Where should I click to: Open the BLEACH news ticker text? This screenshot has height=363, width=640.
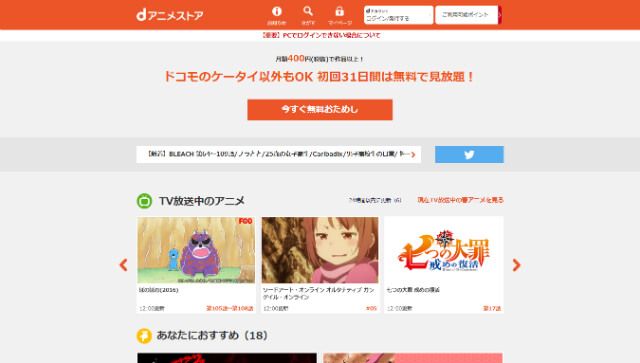point(278,154)
